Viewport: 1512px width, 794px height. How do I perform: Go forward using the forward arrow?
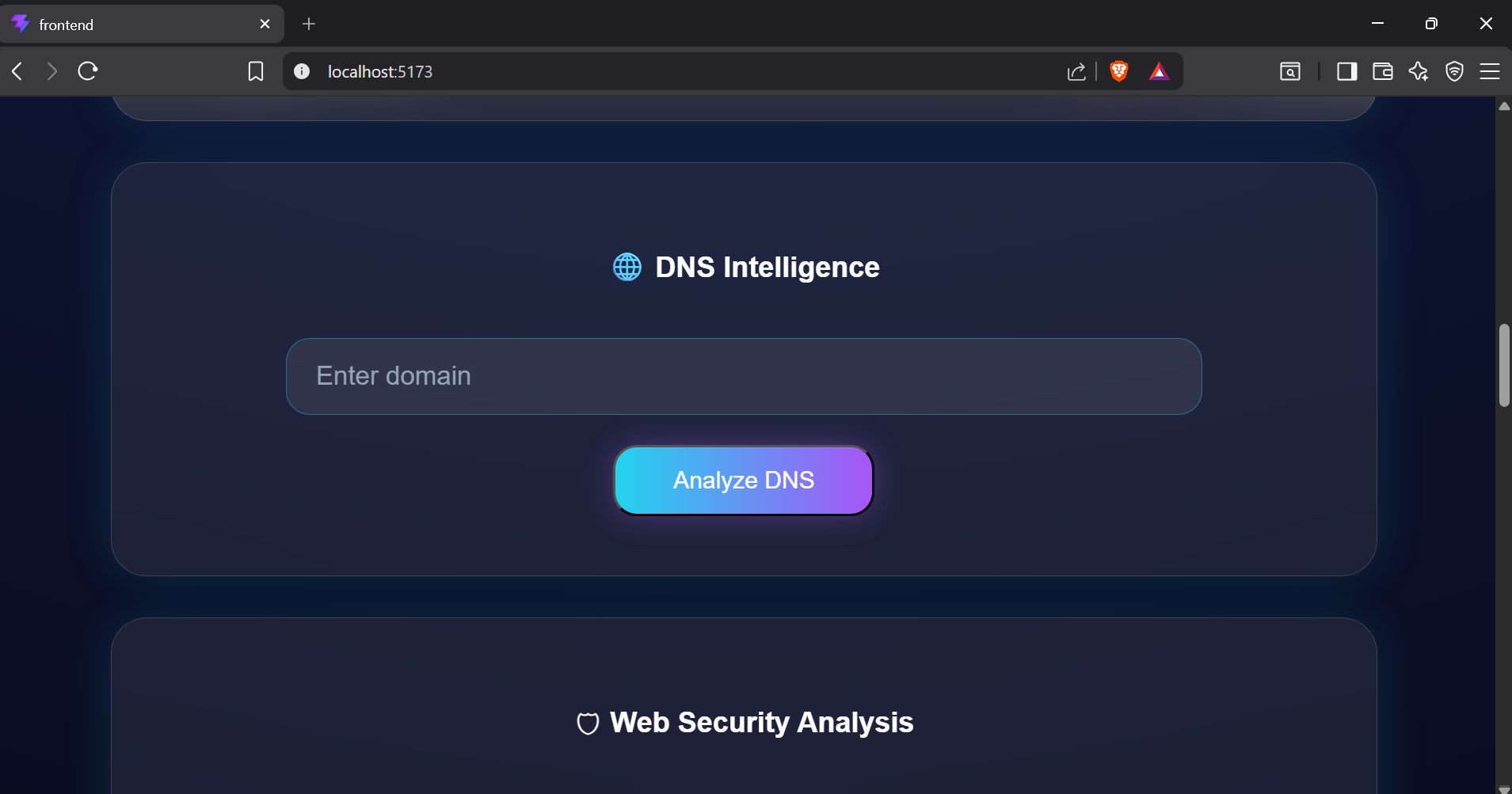[x=52, y=71]
